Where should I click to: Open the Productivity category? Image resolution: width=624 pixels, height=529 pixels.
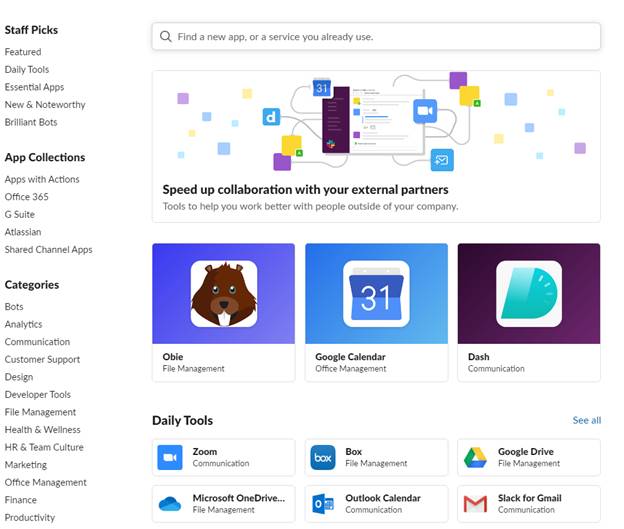30,517
